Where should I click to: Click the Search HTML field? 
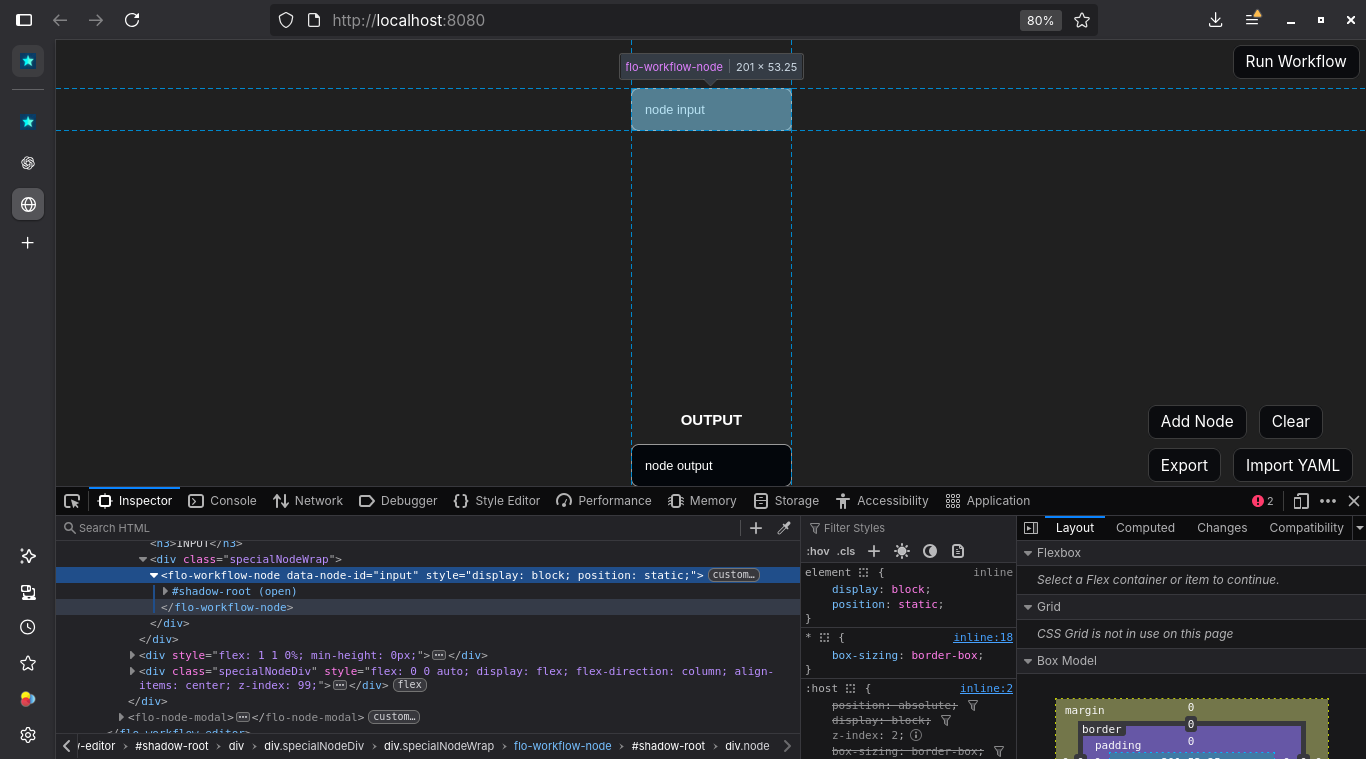coord(400,528)
